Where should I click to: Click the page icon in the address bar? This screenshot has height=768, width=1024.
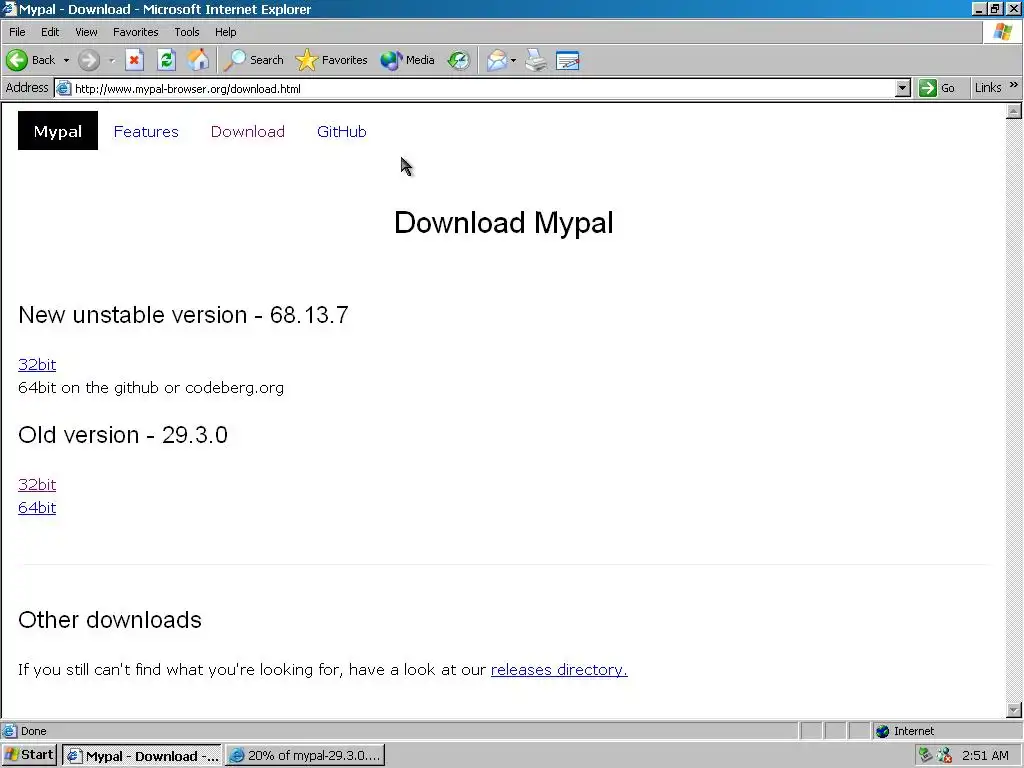pyautogui.click(x=63, y=88)
